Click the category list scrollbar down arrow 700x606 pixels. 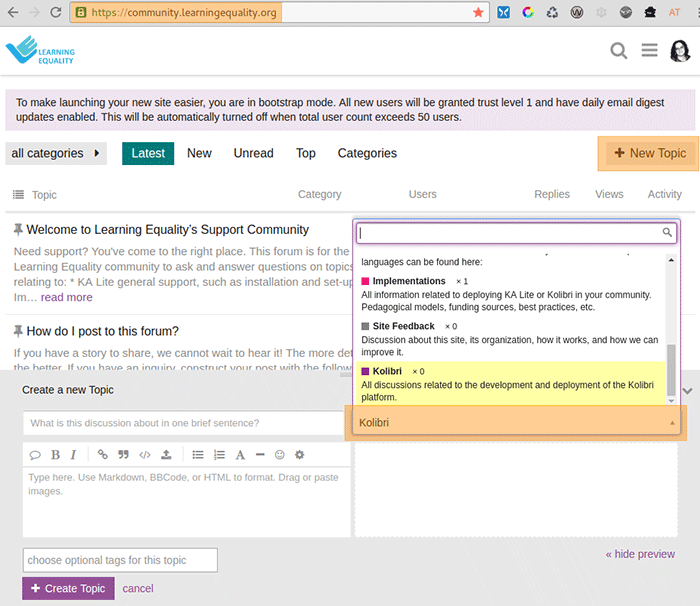[671, 401]
